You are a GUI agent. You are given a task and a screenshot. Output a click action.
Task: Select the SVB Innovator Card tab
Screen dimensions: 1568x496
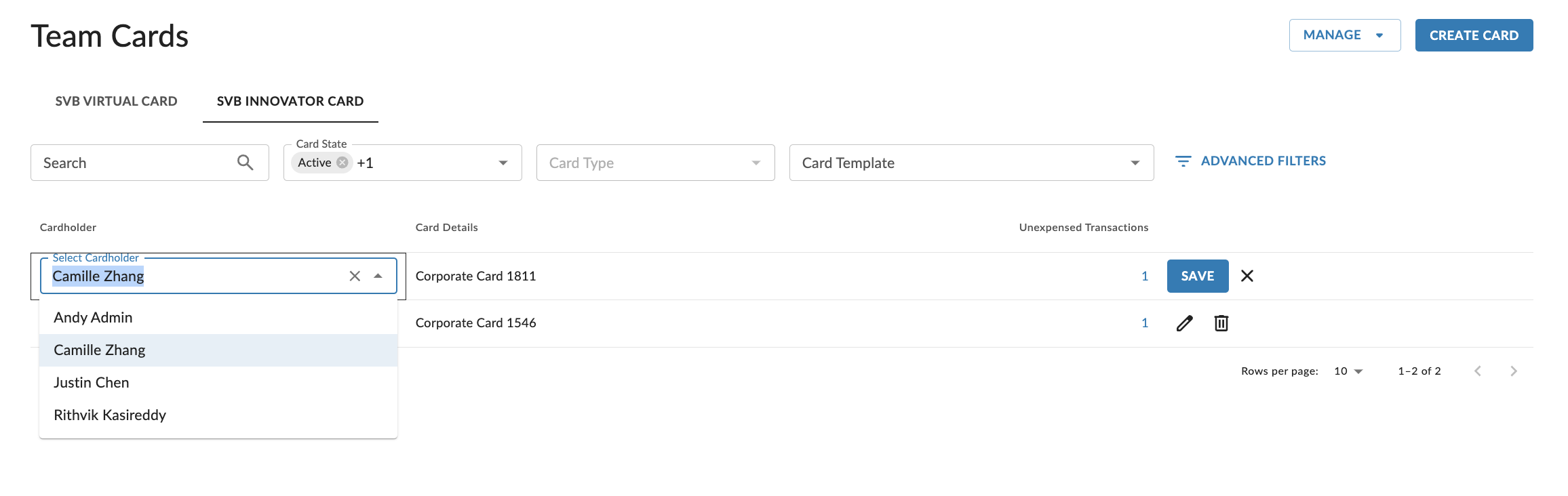pos(290,101)
